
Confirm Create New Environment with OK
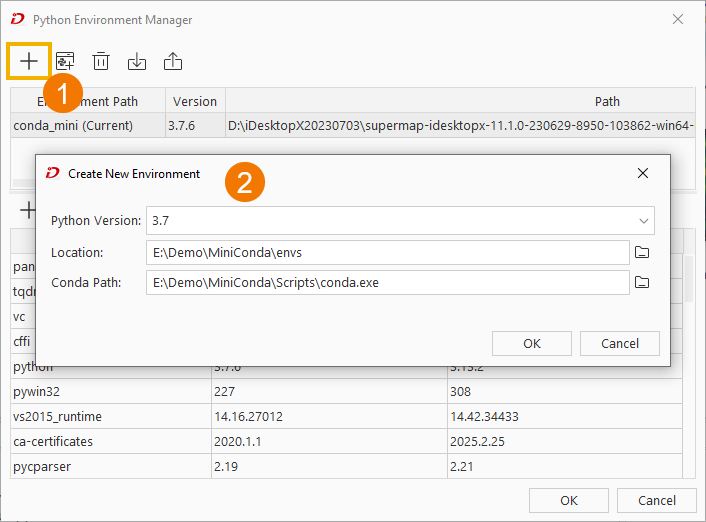[532, 343]
